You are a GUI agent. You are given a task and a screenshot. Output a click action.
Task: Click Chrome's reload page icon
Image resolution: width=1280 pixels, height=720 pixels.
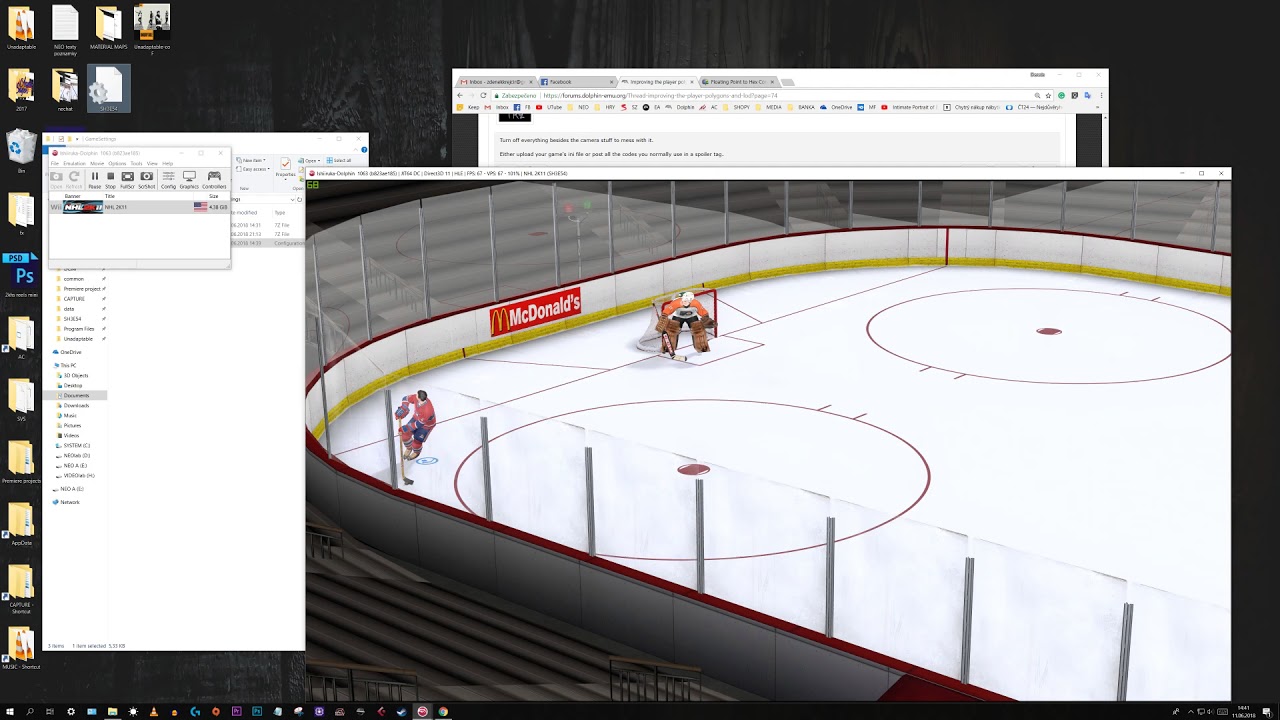click(483, 95)
